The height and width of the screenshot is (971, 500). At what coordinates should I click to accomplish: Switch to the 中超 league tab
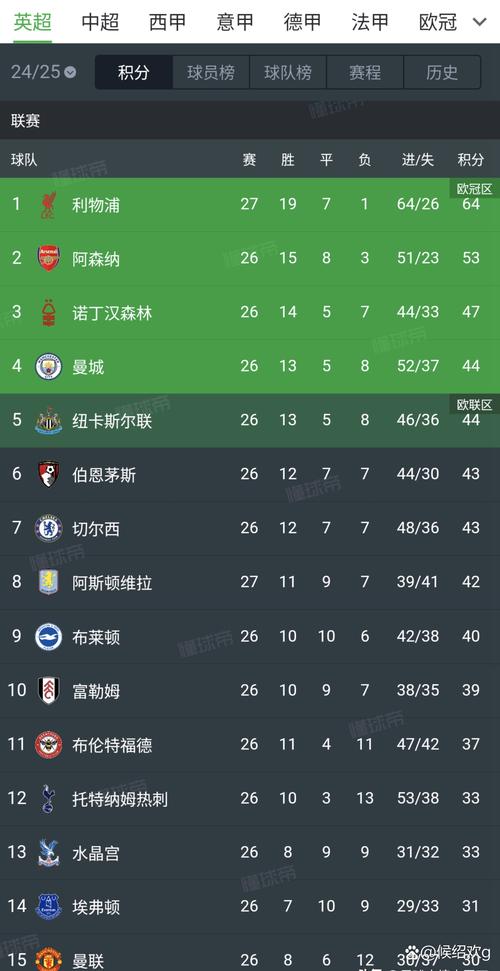[100, 22]
